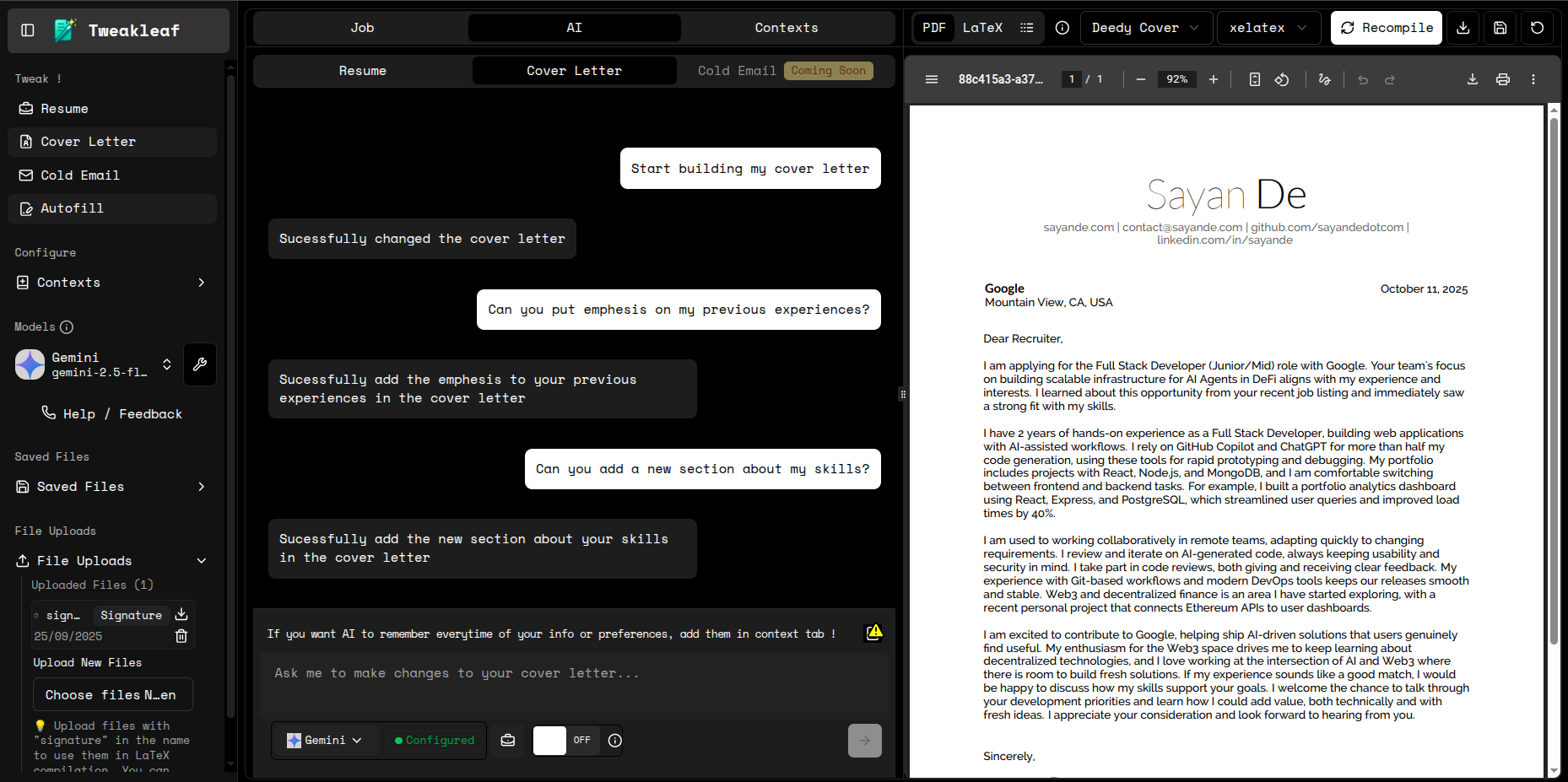Delete the uploaded signature file
The height and width of the screenshot is (782, 1568).
click(181, 636)
